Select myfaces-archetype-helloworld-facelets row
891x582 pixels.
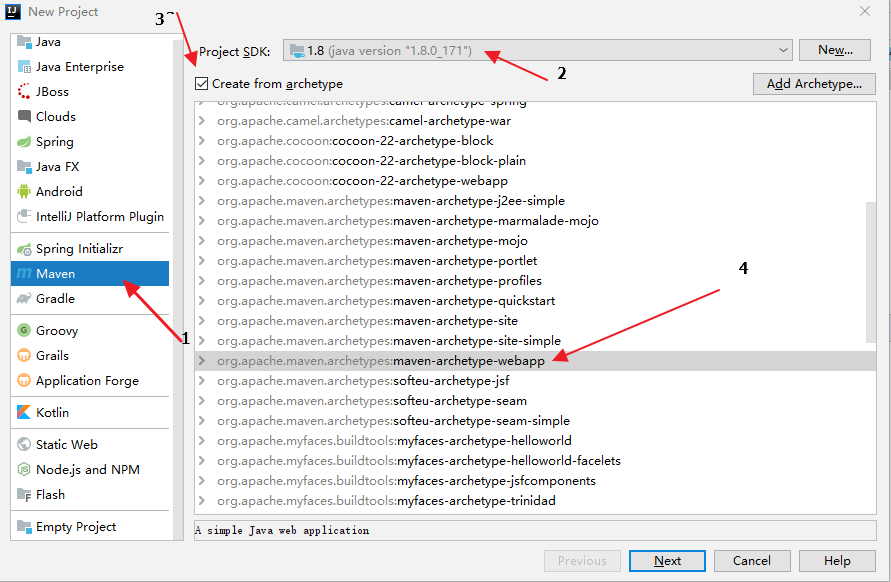pos(535,460)
